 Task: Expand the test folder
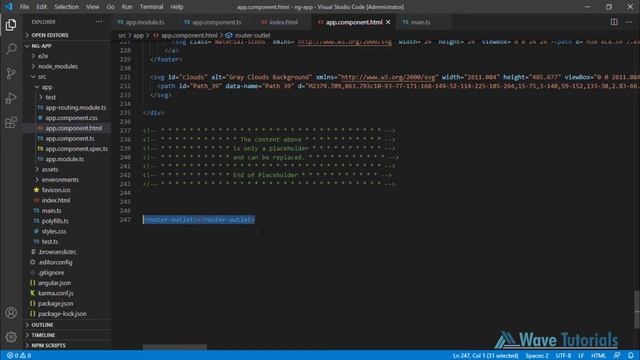(x=51, y=97)
